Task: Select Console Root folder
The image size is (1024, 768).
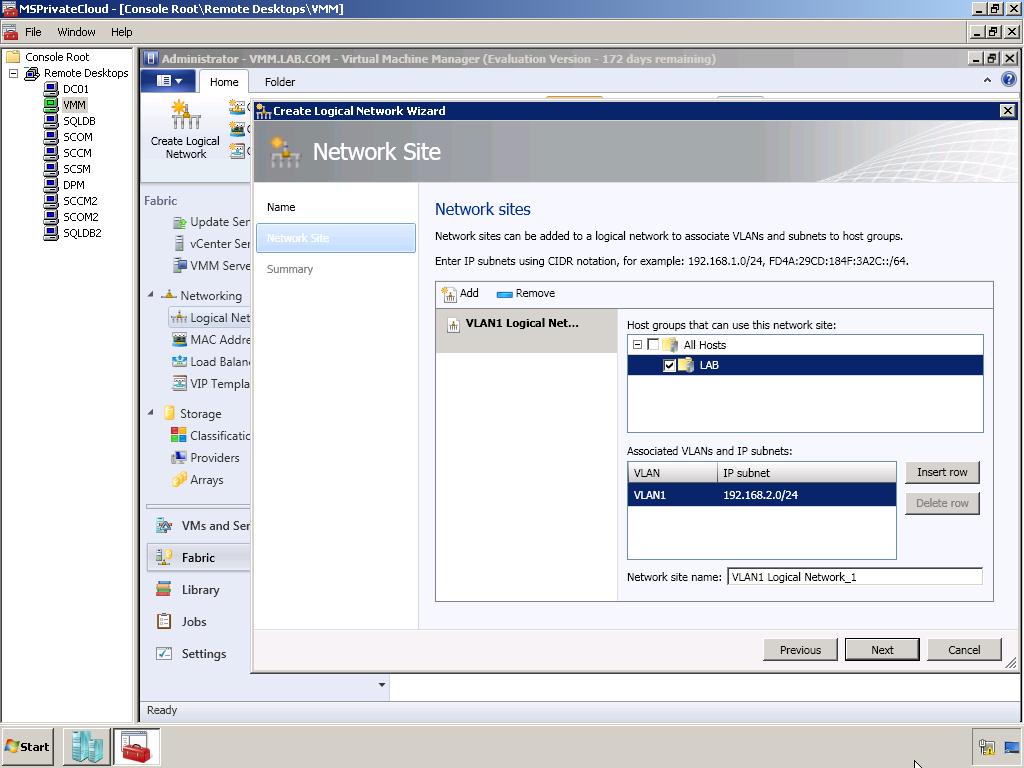Action: point(56,57)
